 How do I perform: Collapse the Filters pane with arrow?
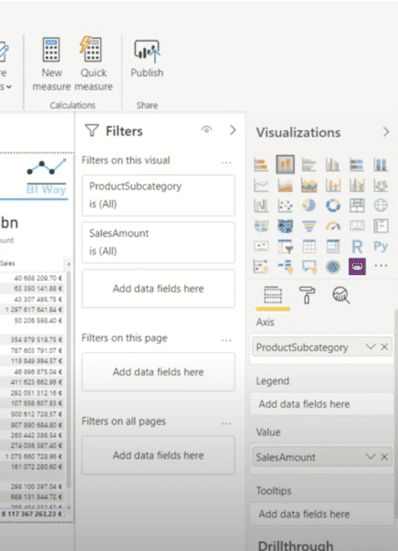[x=233, y=130]
